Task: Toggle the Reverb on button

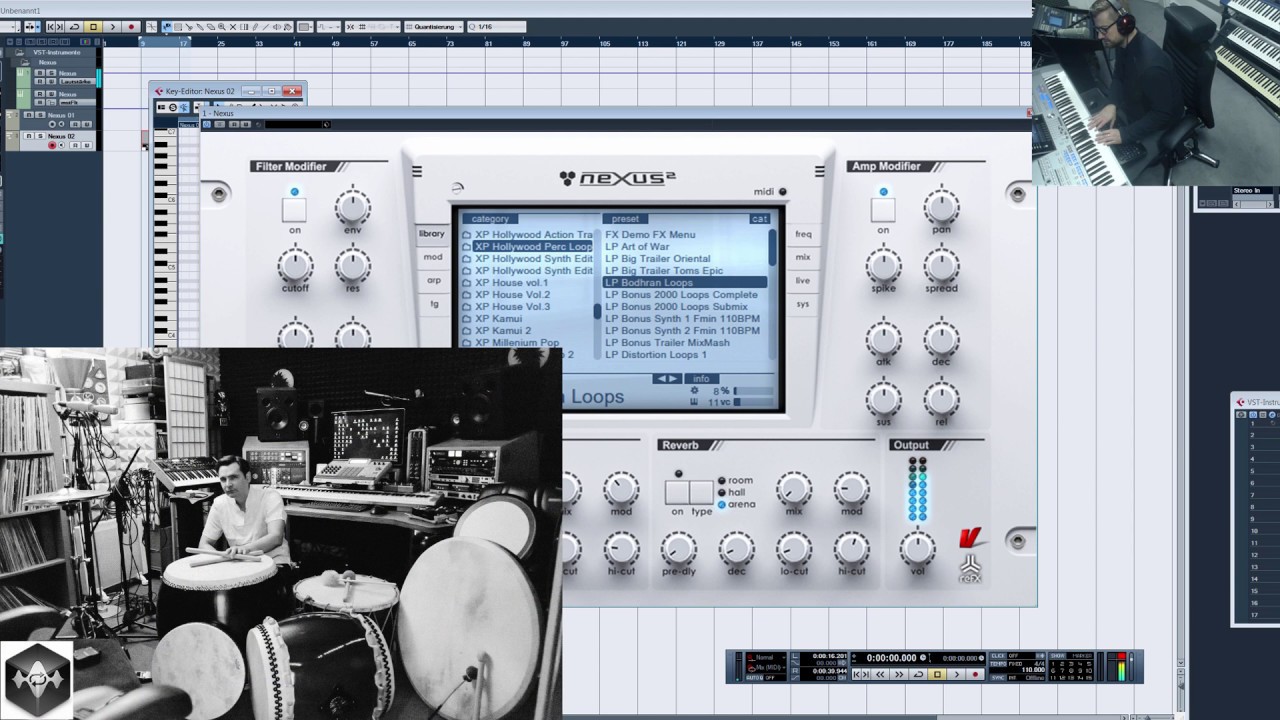Action: [677, 491]
